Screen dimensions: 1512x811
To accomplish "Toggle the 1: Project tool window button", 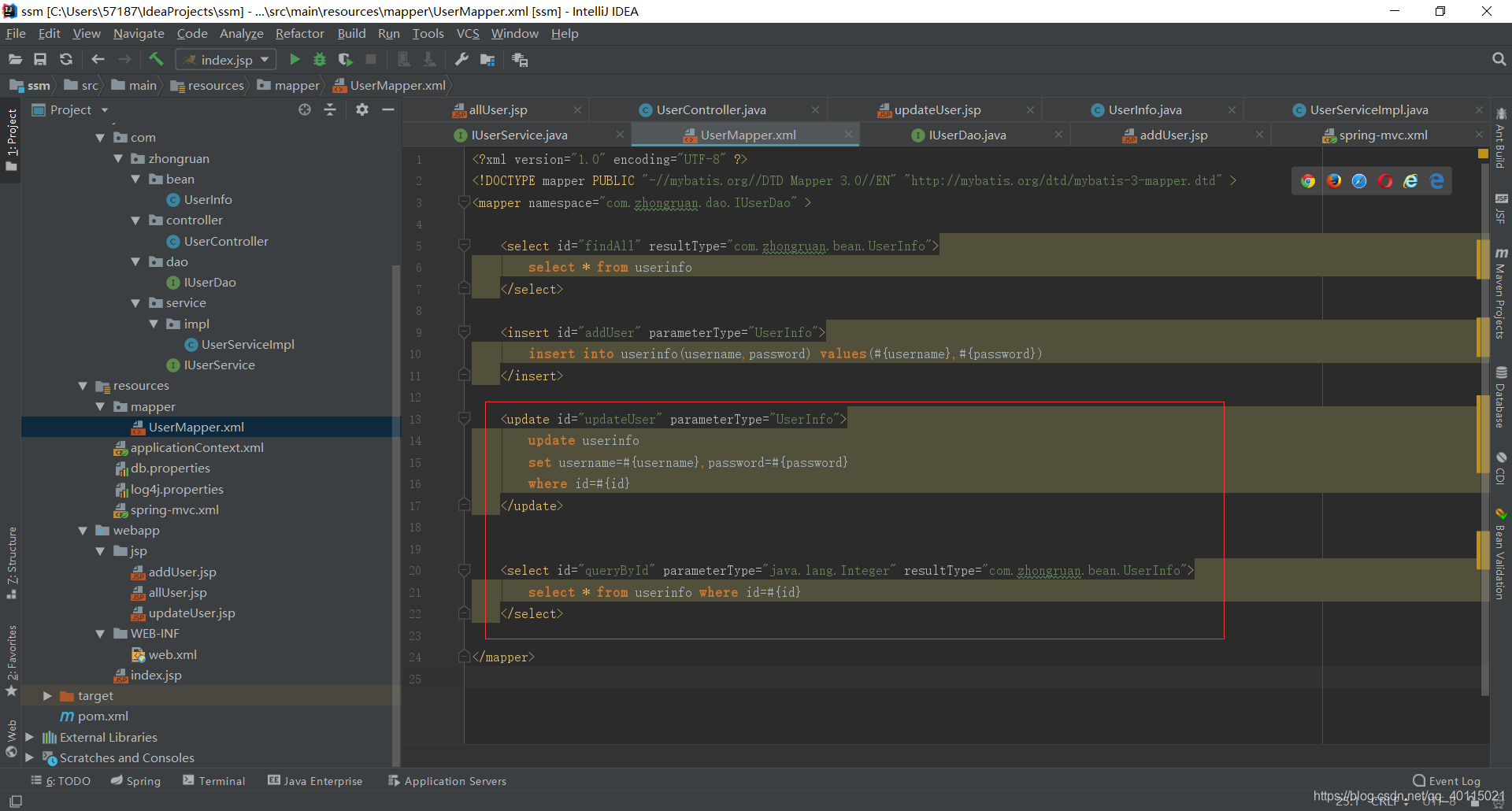I will click(x=11, y=140).
